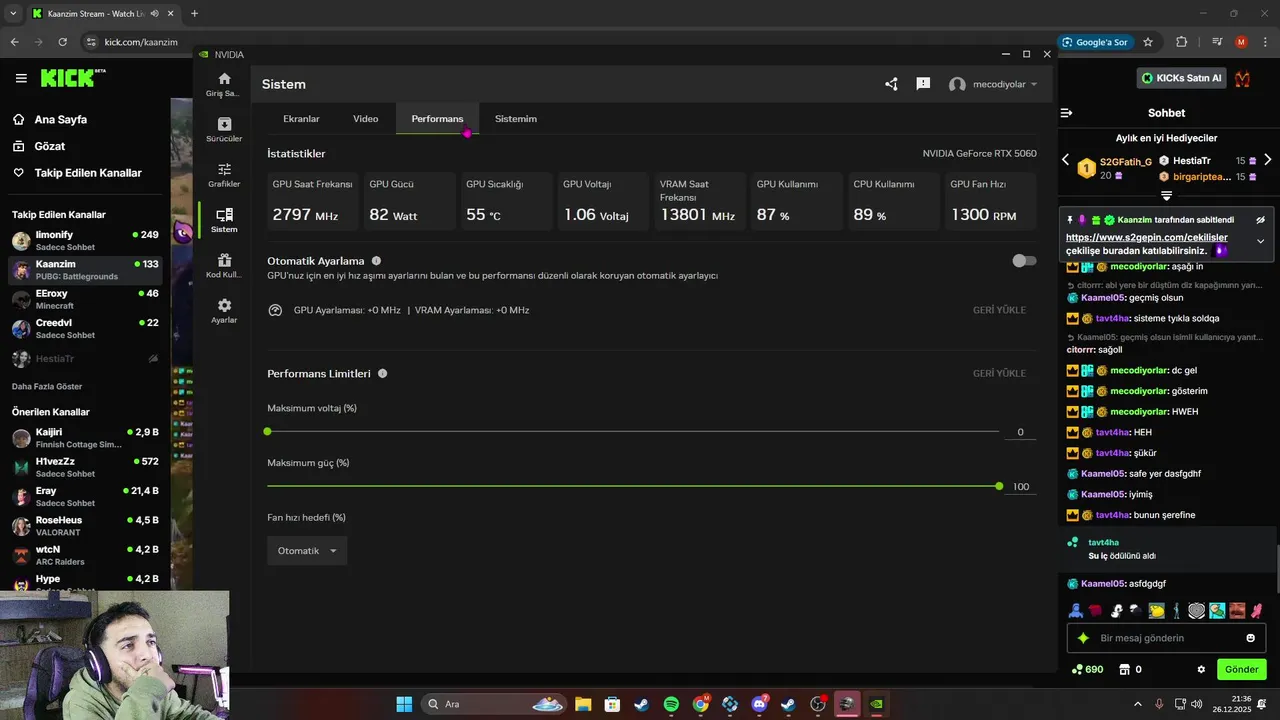Open wtcN ARC Raiders channel
This screenshot has height=720, width=1280.
tap(85, 555)
